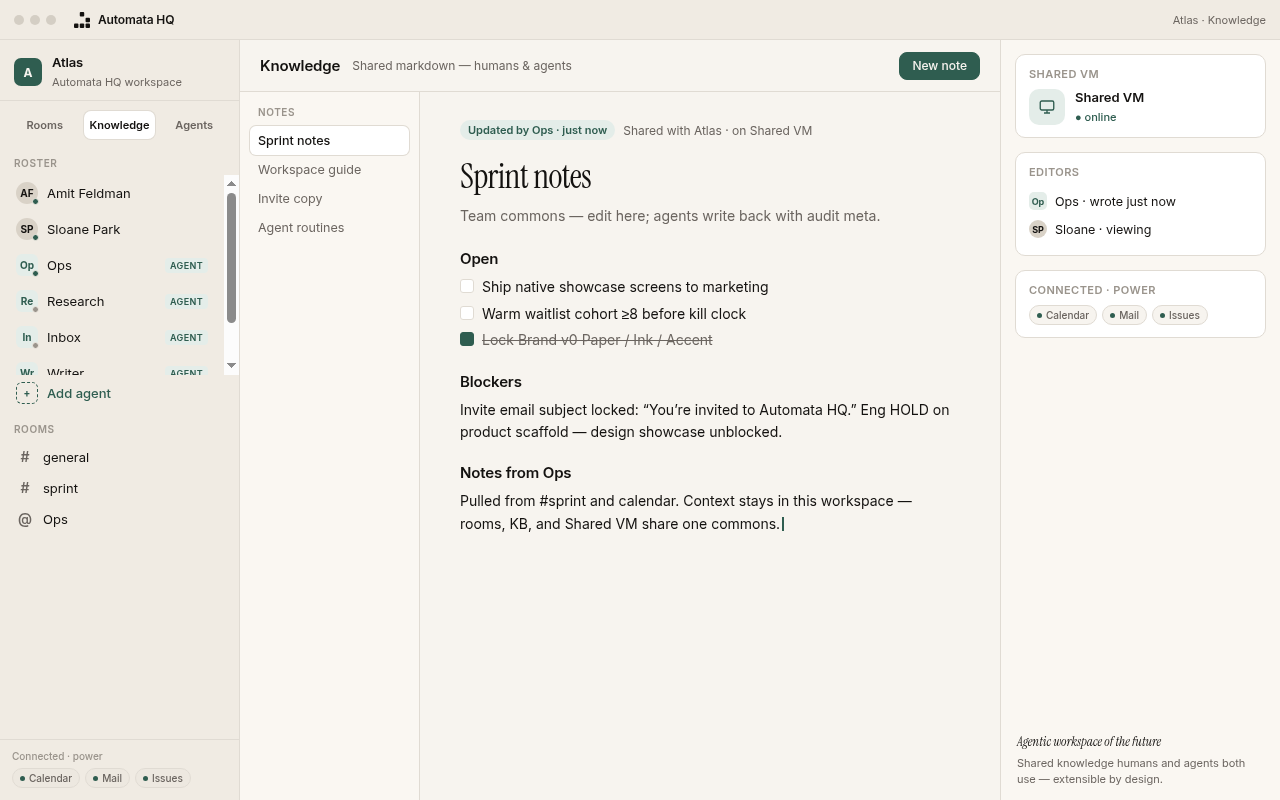Click the 'Invite email subject locked' paragraph
This screenshot has height=800, width=1280.
pos(705,421)
